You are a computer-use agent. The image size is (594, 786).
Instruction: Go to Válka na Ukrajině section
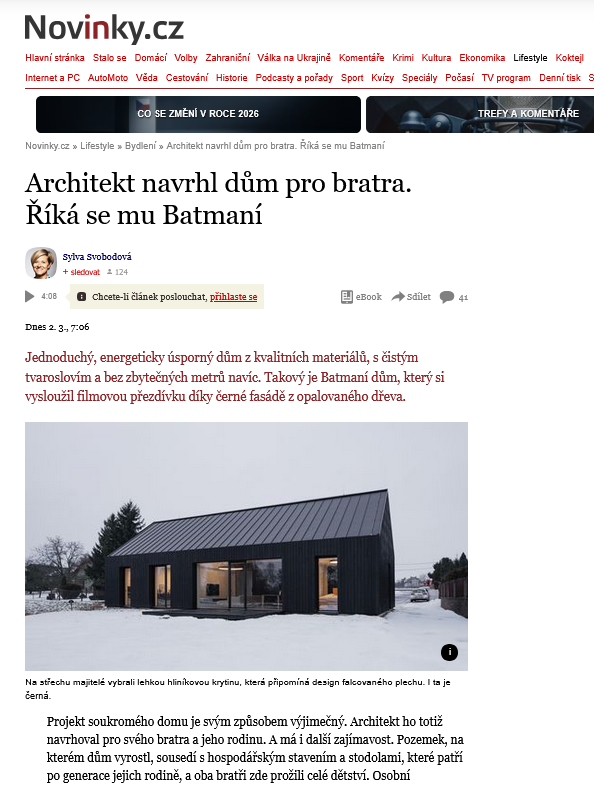[294, 58]
